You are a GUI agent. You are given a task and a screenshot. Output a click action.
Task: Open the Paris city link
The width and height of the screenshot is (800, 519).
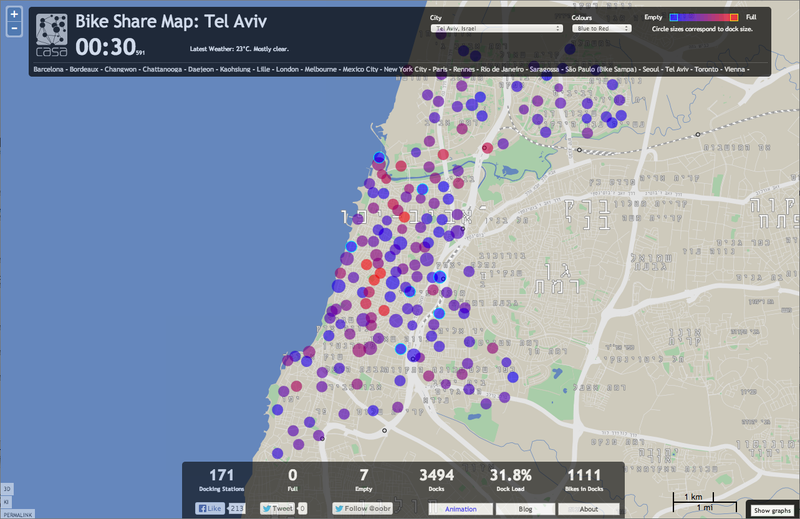(440, 69)
